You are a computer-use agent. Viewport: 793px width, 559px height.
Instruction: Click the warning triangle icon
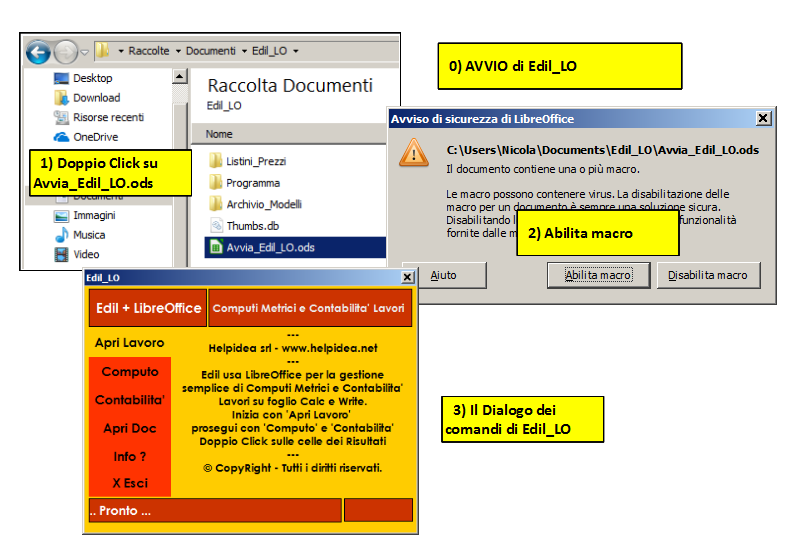(414, 153)
